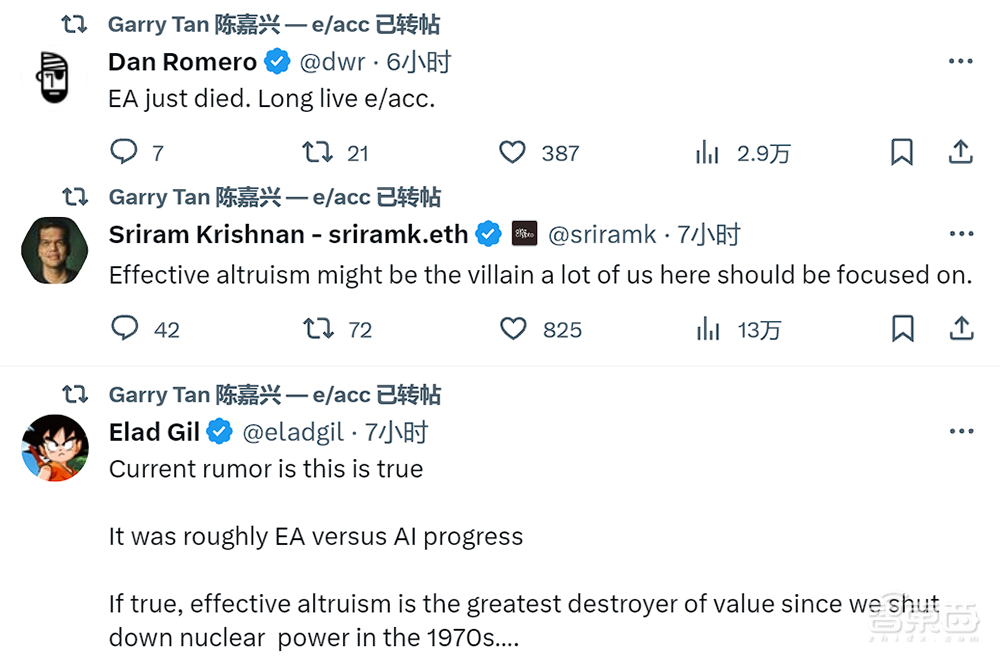Reply to Dan Romero's tweet
Viewport: 1000px width, 661px height.
coord(124,152)
